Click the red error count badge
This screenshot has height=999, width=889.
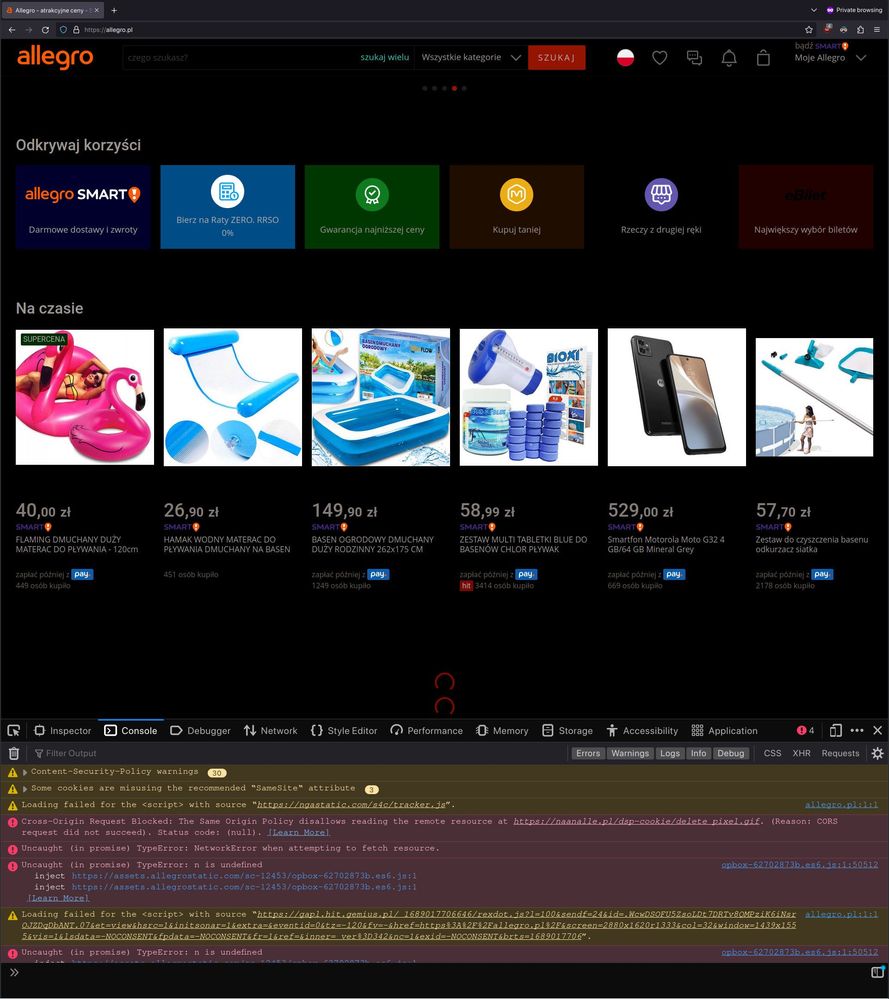tap(806, 731)
